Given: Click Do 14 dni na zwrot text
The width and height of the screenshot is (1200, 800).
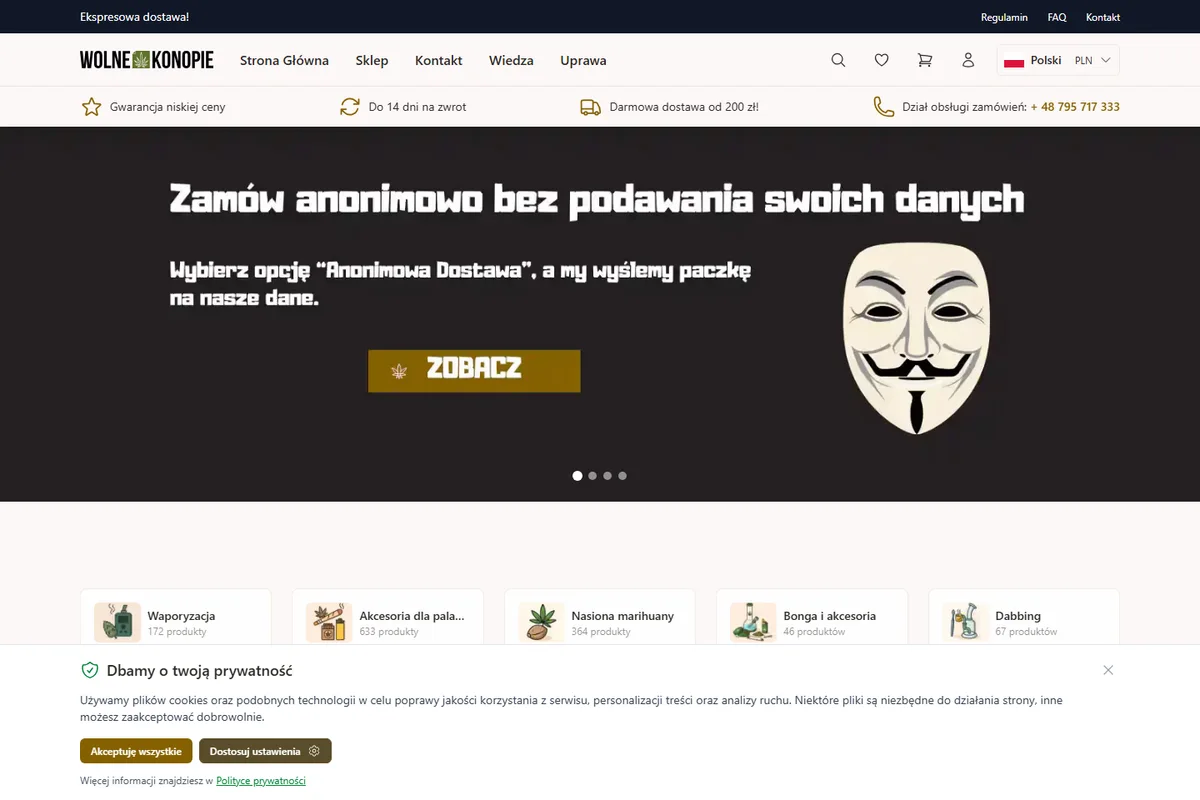Looking at the screenshot, I should coord(417,107).
